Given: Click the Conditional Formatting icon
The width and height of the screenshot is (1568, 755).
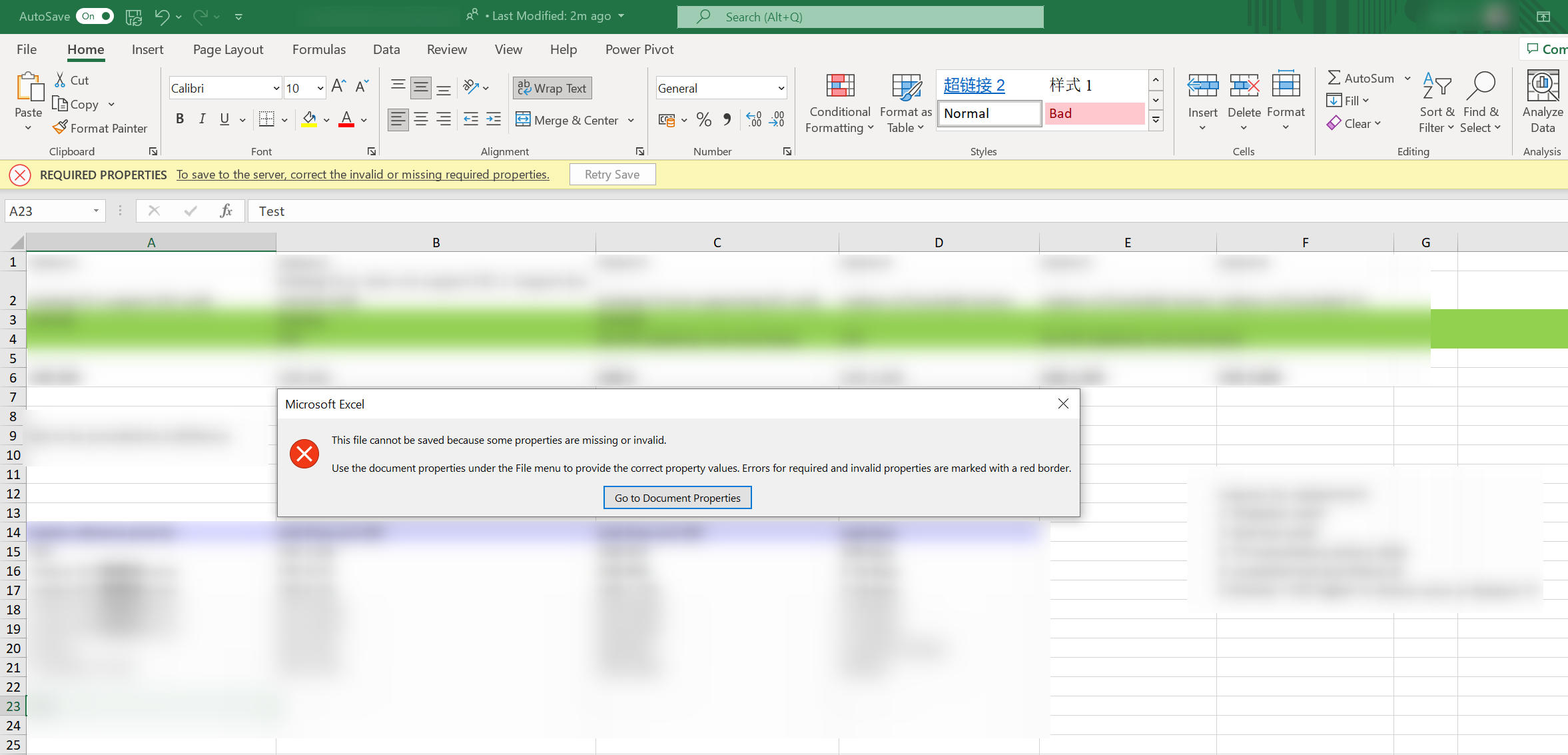Looking at the screenshot, I should pyautogui.click(x=839, y=87).
